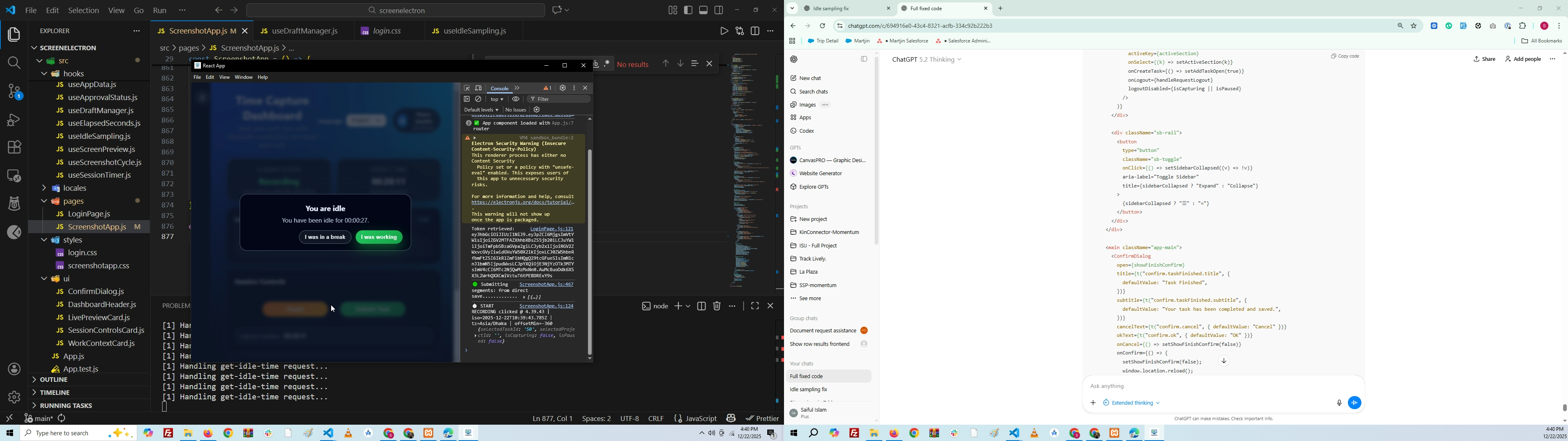Screen dimensions: 1568x441
Task: Kill the terminal with trash icon
Action: coord(717,306)
